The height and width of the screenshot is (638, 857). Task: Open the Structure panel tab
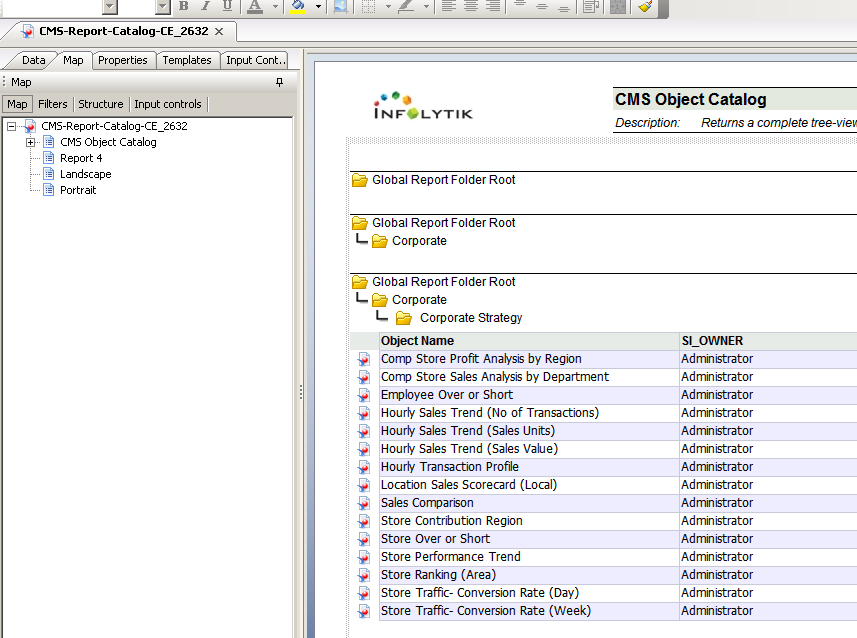point(101,103)
